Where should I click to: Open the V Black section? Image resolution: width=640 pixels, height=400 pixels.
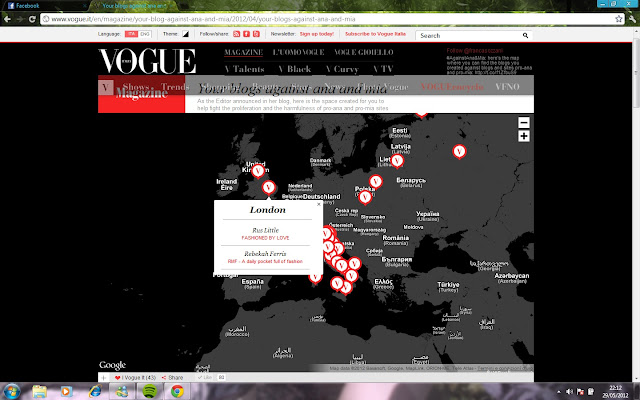[x=295, y=69]
